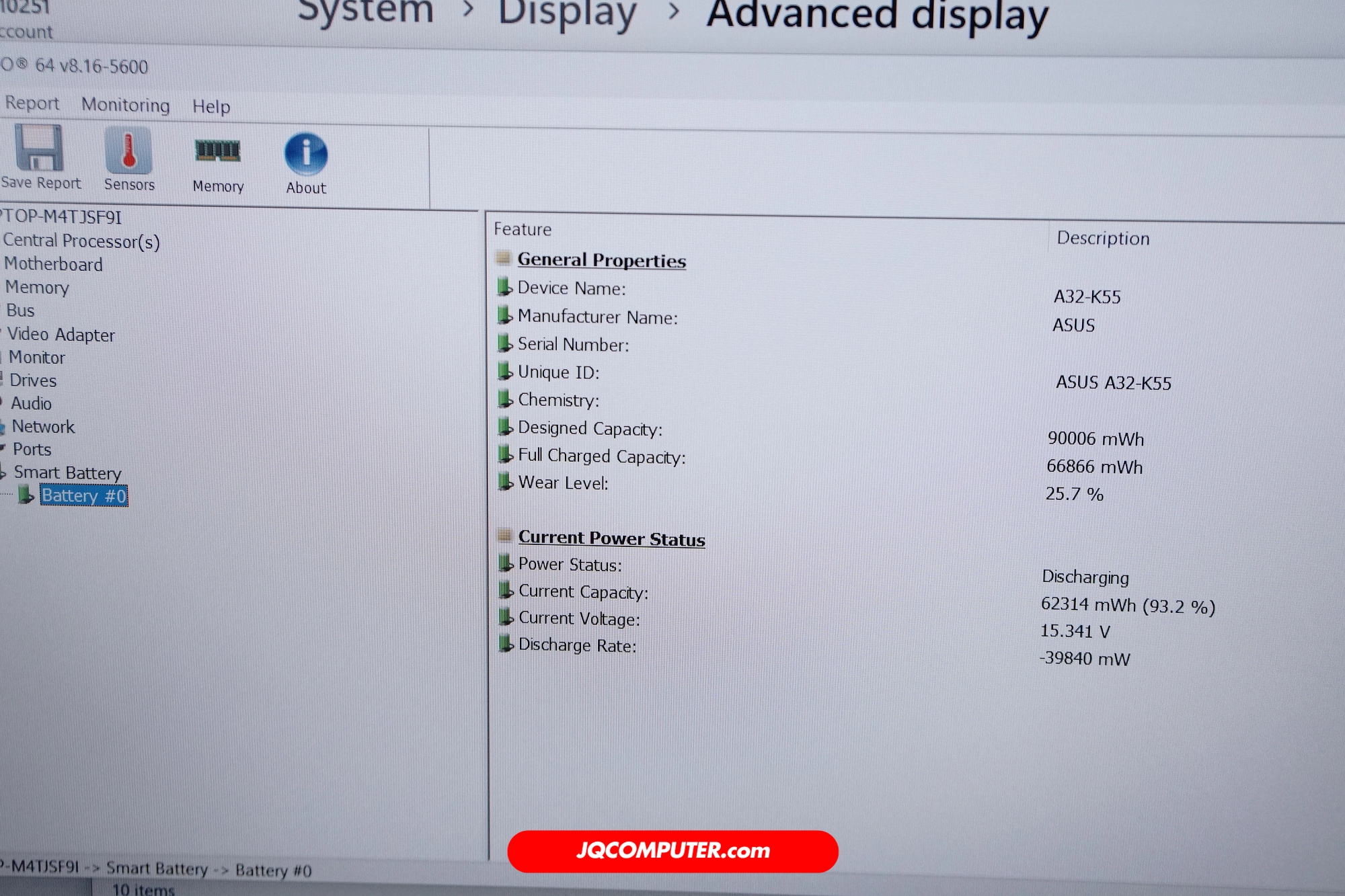Screen dimensions: 1345x896
Task: Click the battery icon beside Device Name
Action: pyautogui.click(x=504, y=288)
